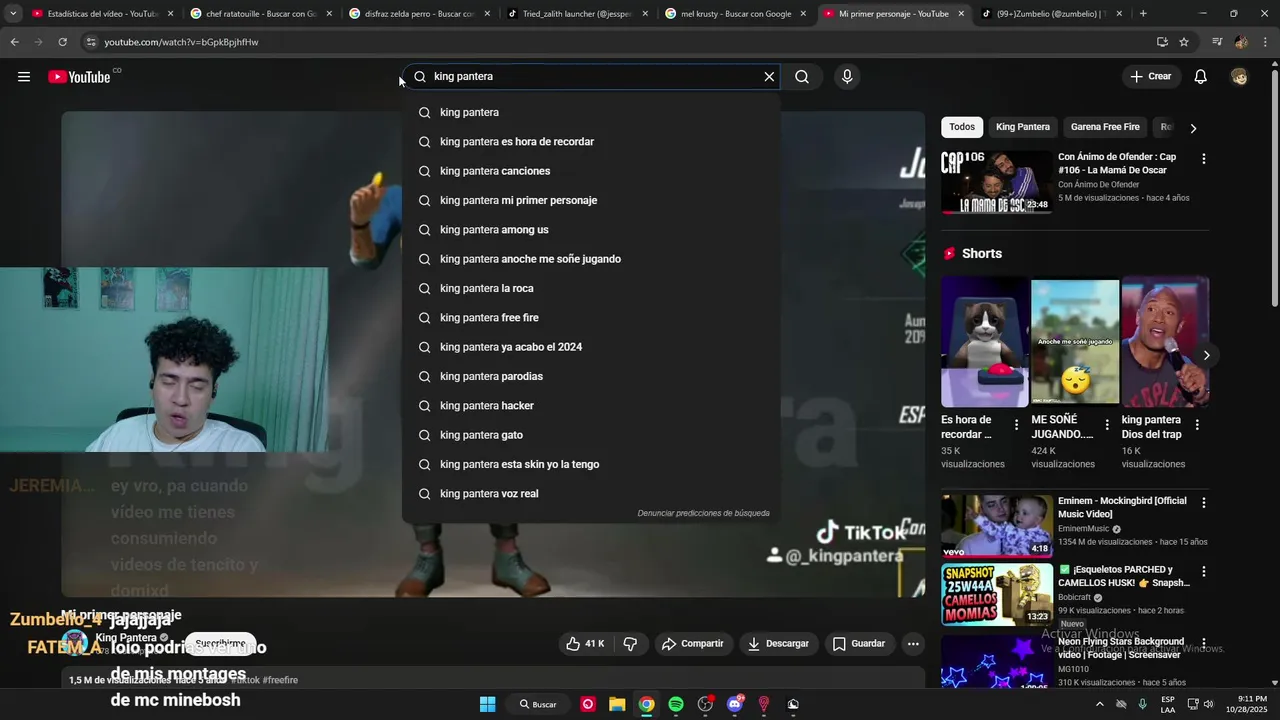
Task: Open the 'Esqueletos PARCHED y CAMELLOS HUSK' thumbnail
Action: coord(997,594)
